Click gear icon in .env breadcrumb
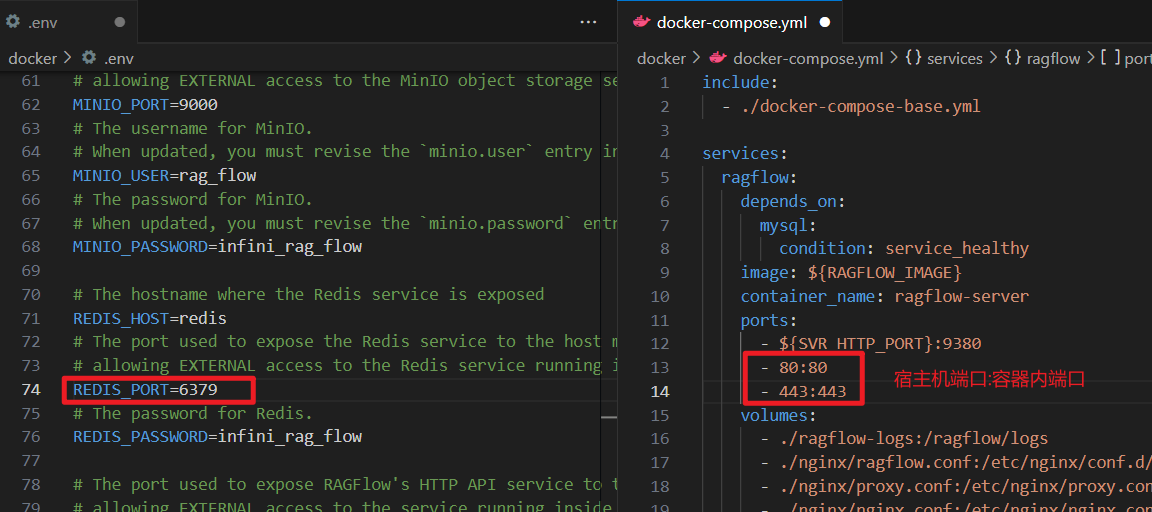This screenshot has height=512, width=1152. pyautogui.click(x=89, y=58)
